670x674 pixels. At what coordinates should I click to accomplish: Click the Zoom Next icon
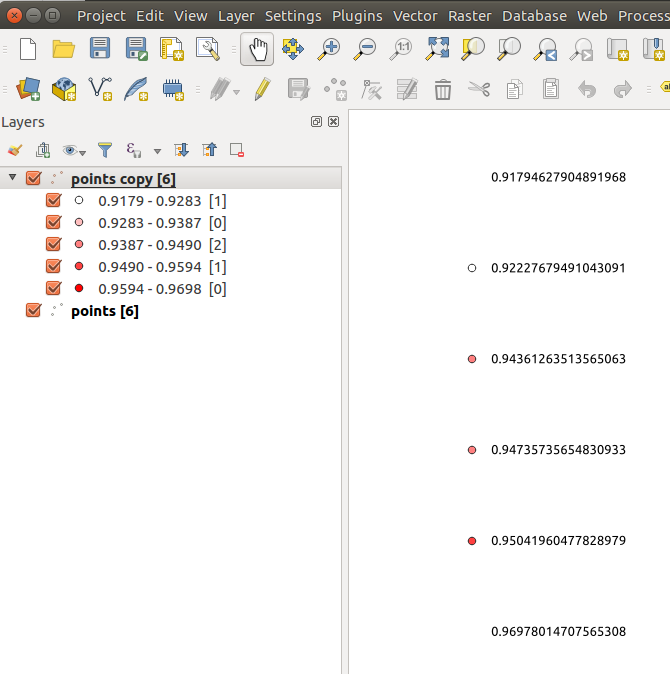coord(581,49)
